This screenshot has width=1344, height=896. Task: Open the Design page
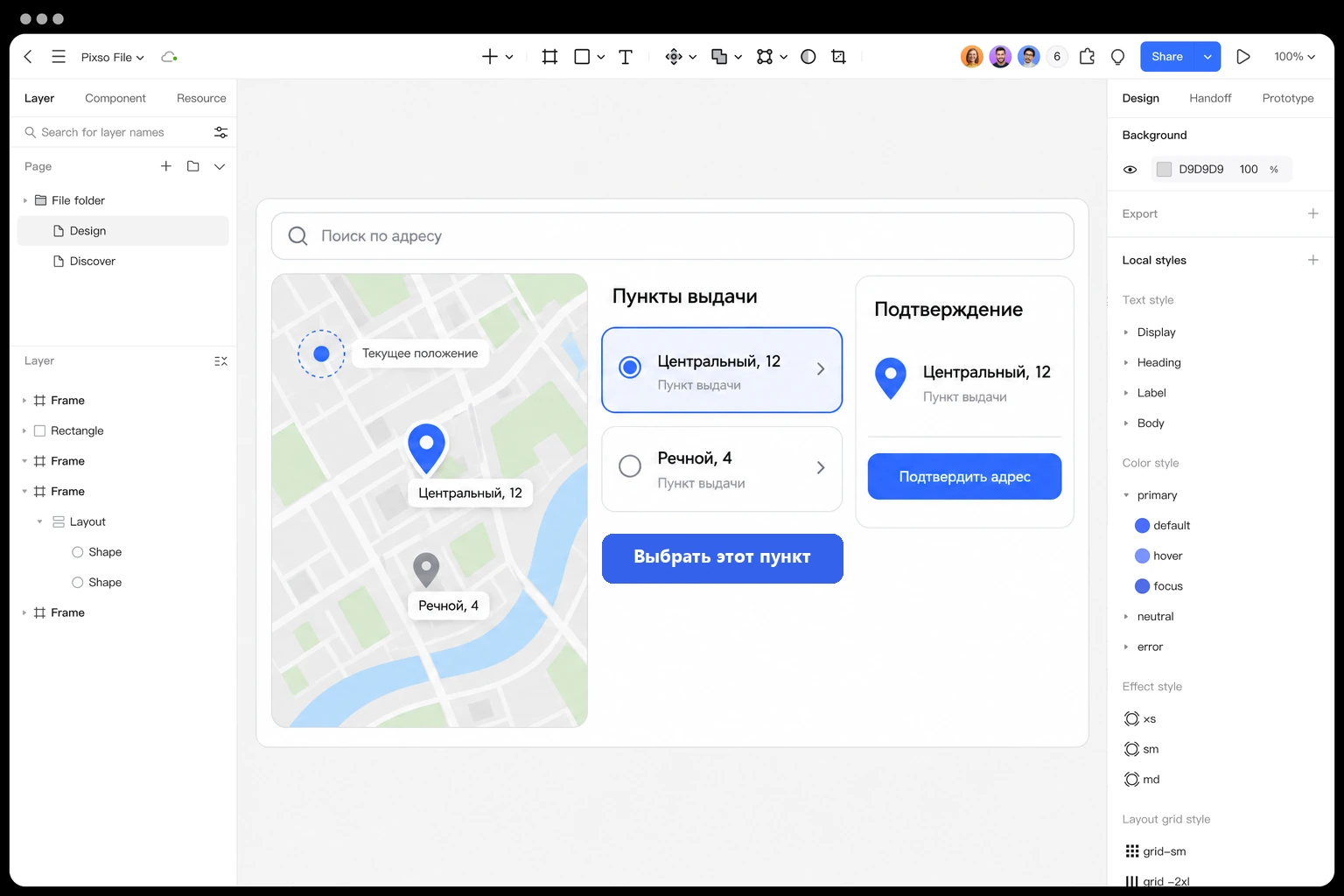123,231
